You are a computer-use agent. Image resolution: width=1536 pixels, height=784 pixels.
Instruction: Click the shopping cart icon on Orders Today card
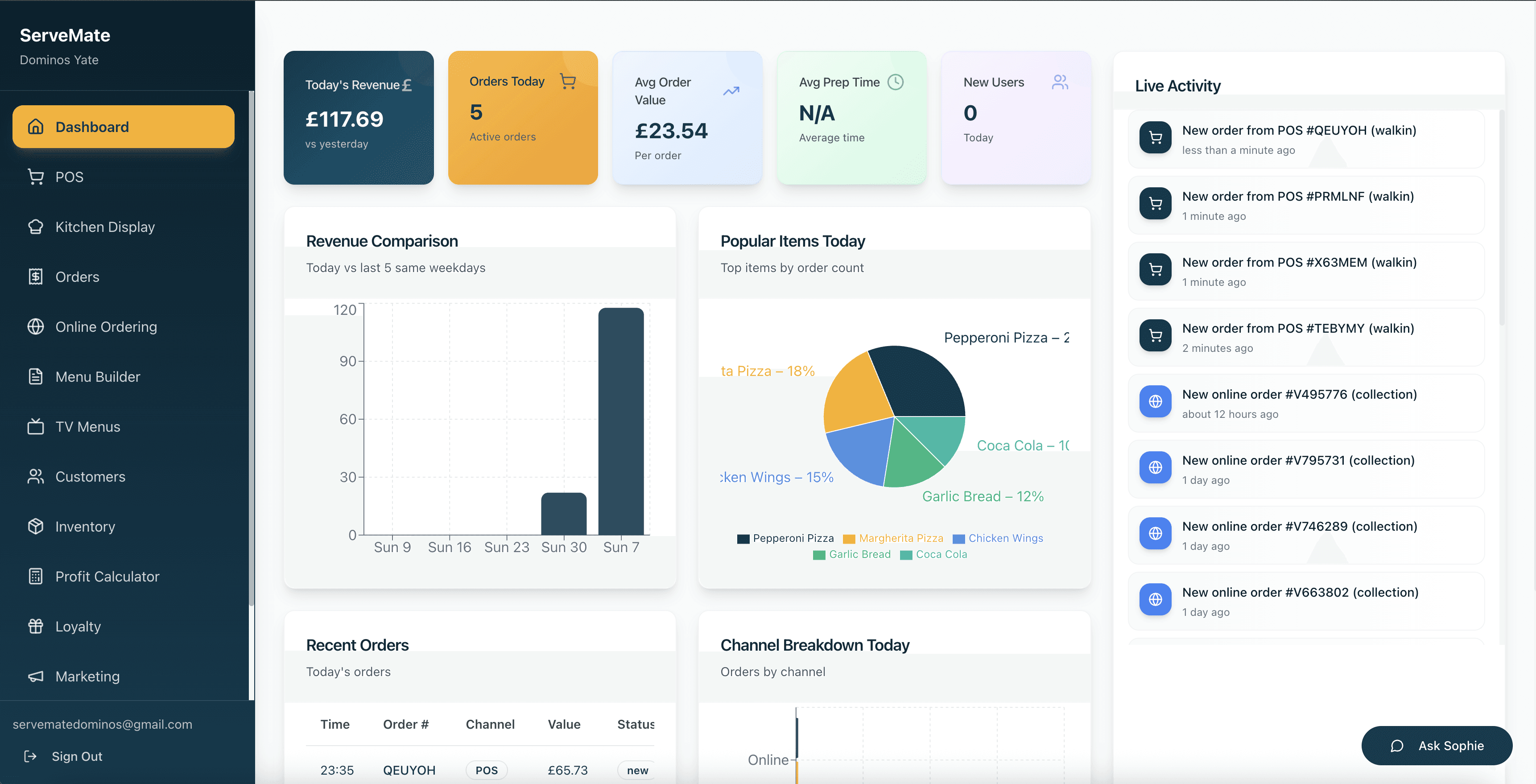click(x=568, y=82)
